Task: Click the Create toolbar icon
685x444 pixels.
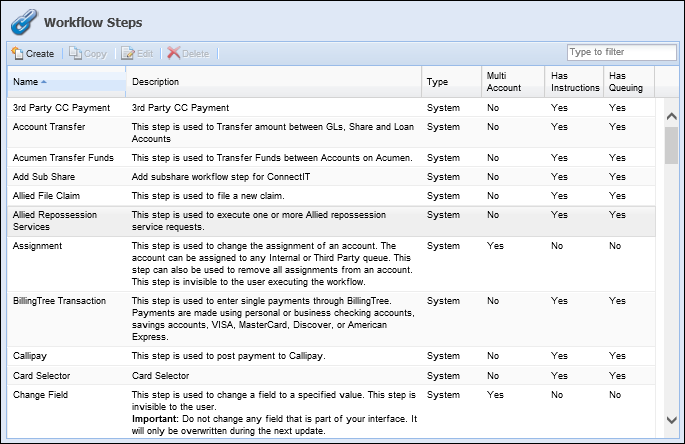Action: (x=17, y=53)
